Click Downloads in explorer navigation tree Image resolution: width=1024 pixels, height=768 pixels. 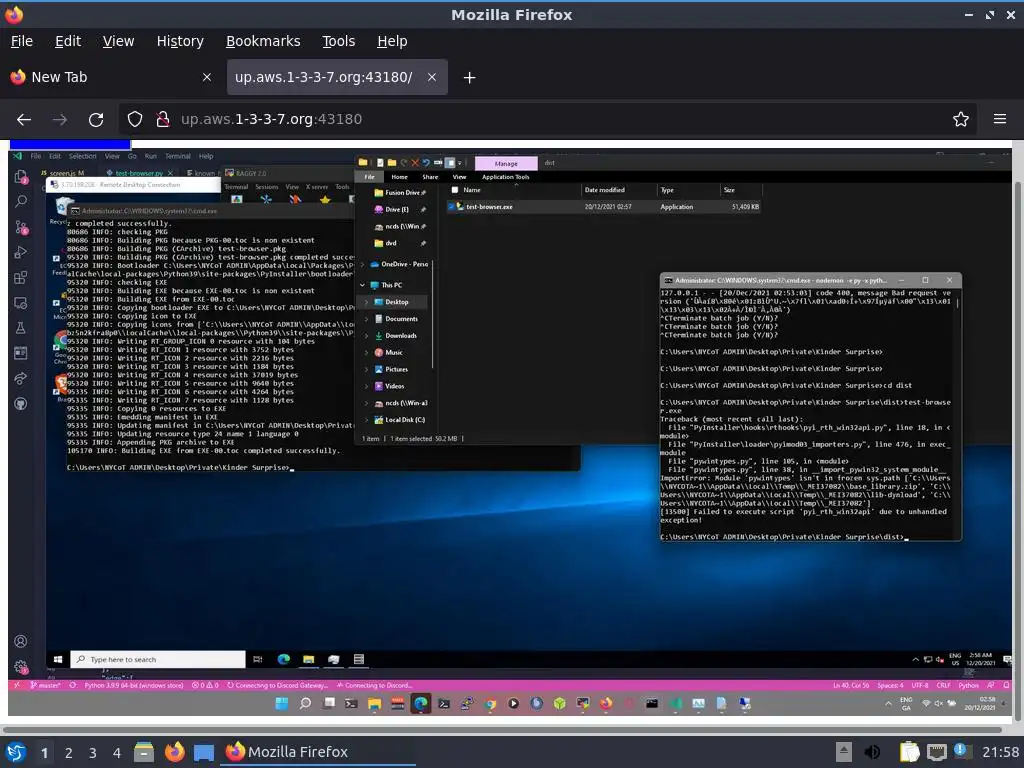[400, 336]
